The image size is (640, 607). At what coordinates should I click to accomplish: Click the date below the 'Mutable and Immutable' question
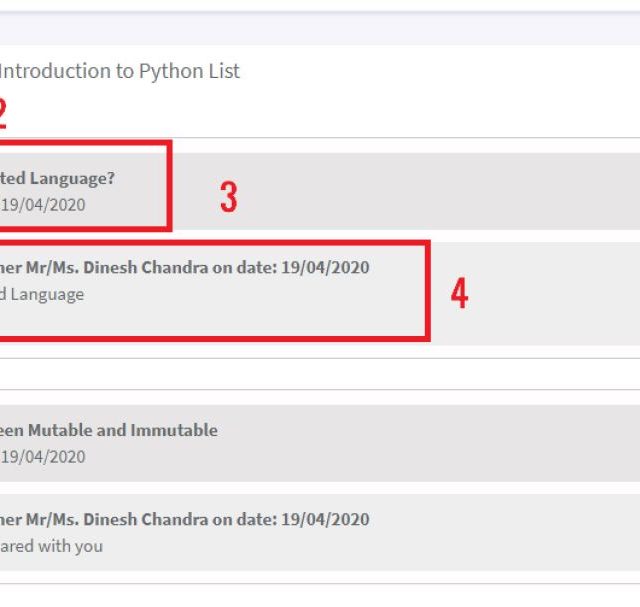(43, 457)
